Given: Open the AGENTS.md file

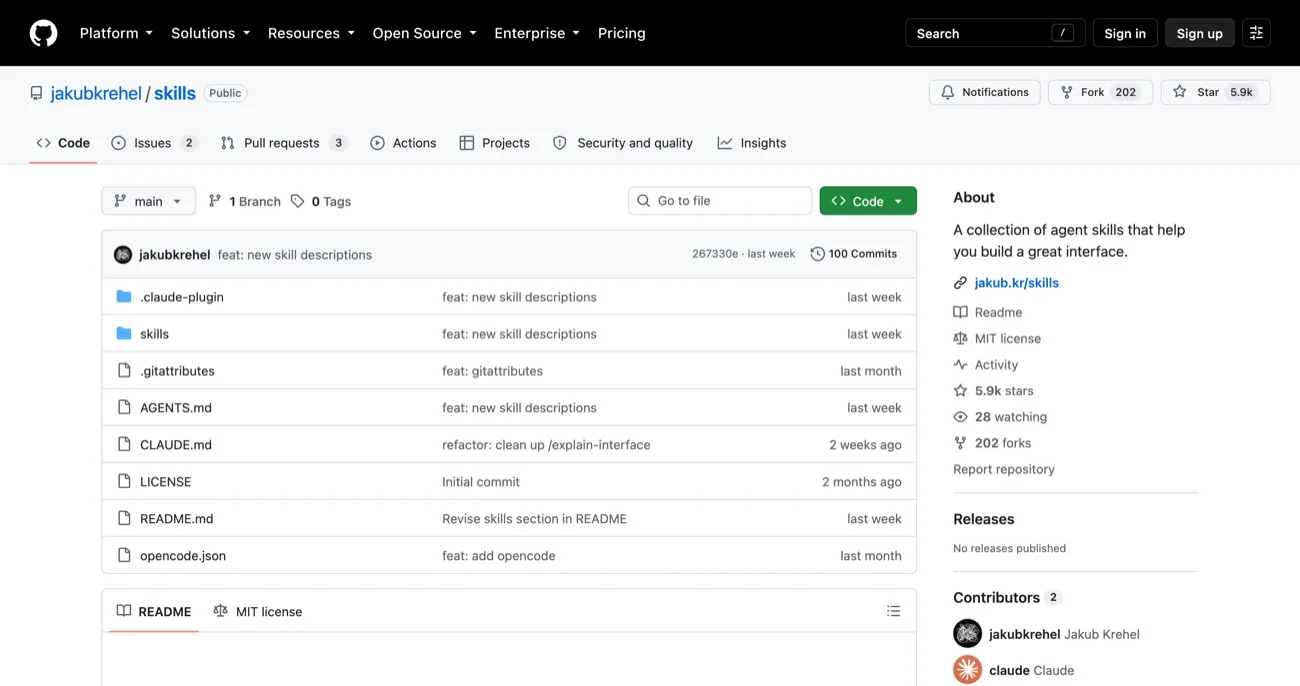Looking at the screenshot, I should [x=176, y=408].
